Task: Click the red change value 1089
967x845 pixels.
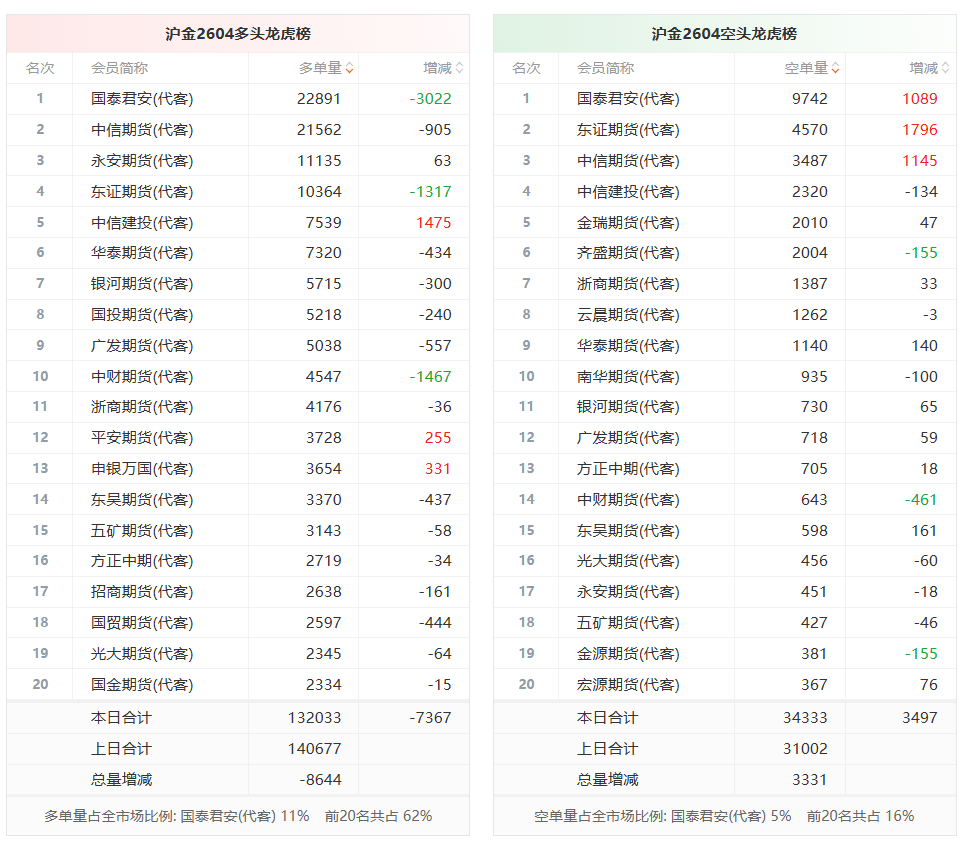Action: 920,99
